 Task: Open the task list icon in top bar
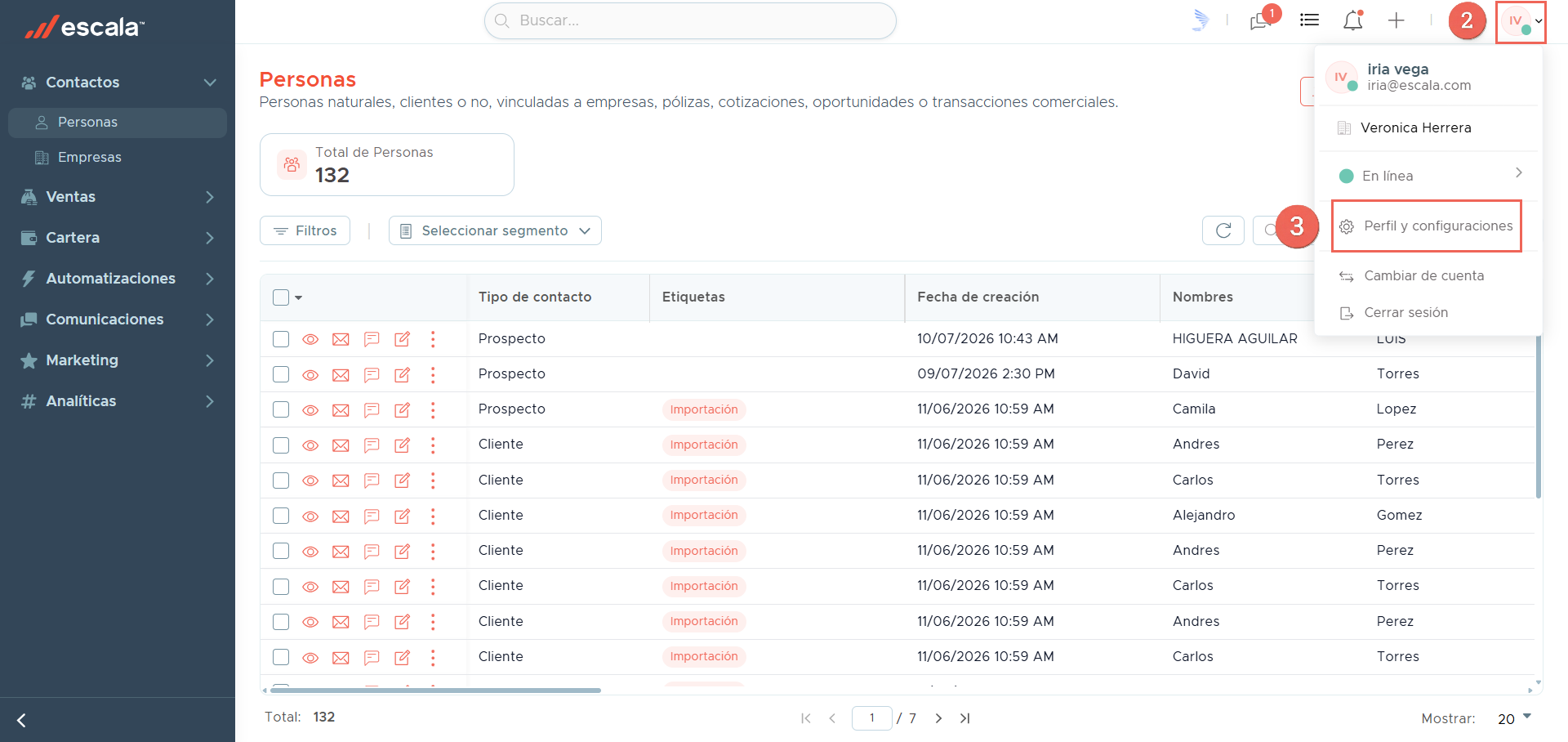pyautogui.click(x=1309, y=20)
